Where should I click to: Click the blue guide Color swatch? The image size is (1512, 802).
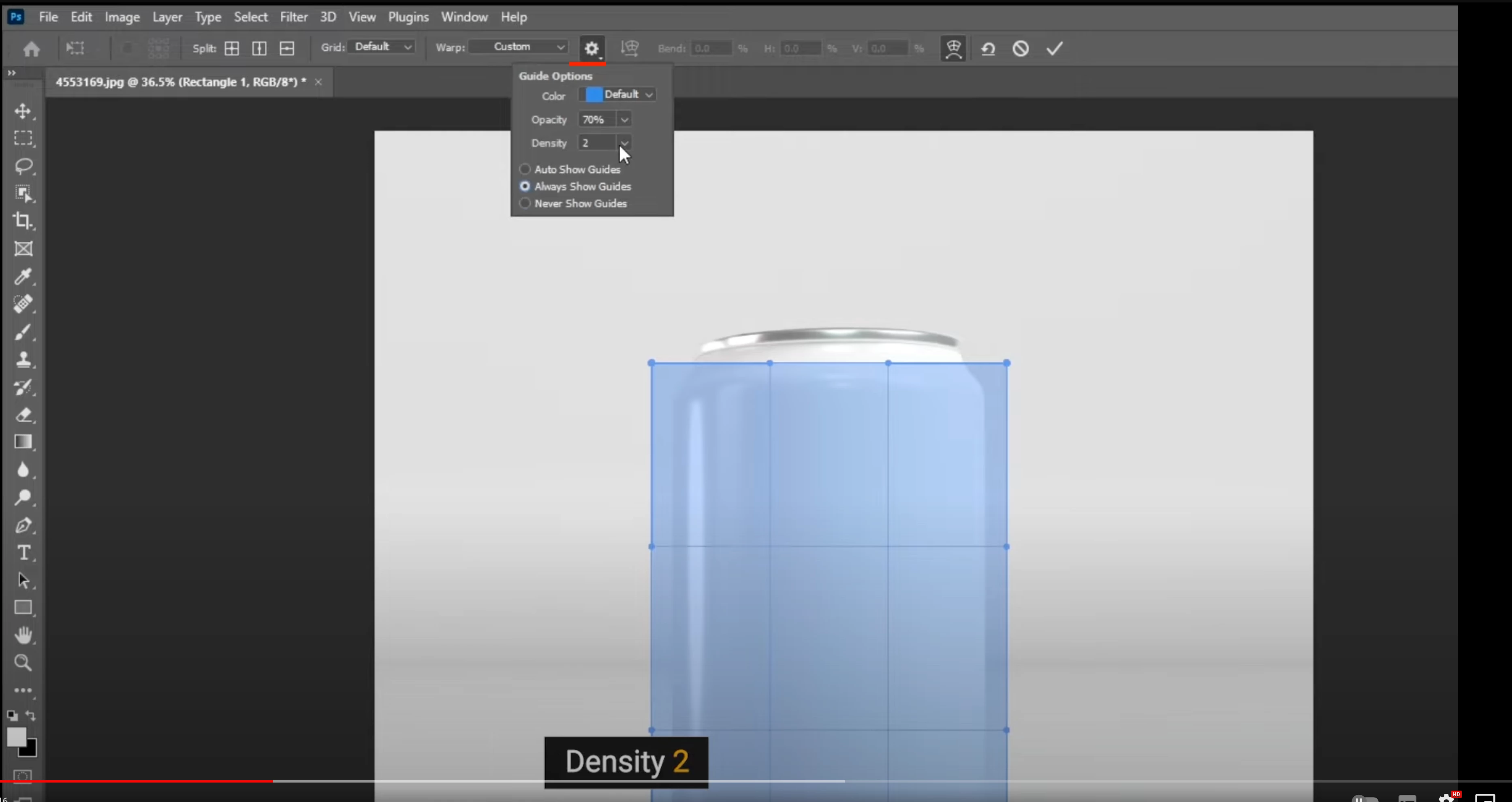[x=594, y=94]
